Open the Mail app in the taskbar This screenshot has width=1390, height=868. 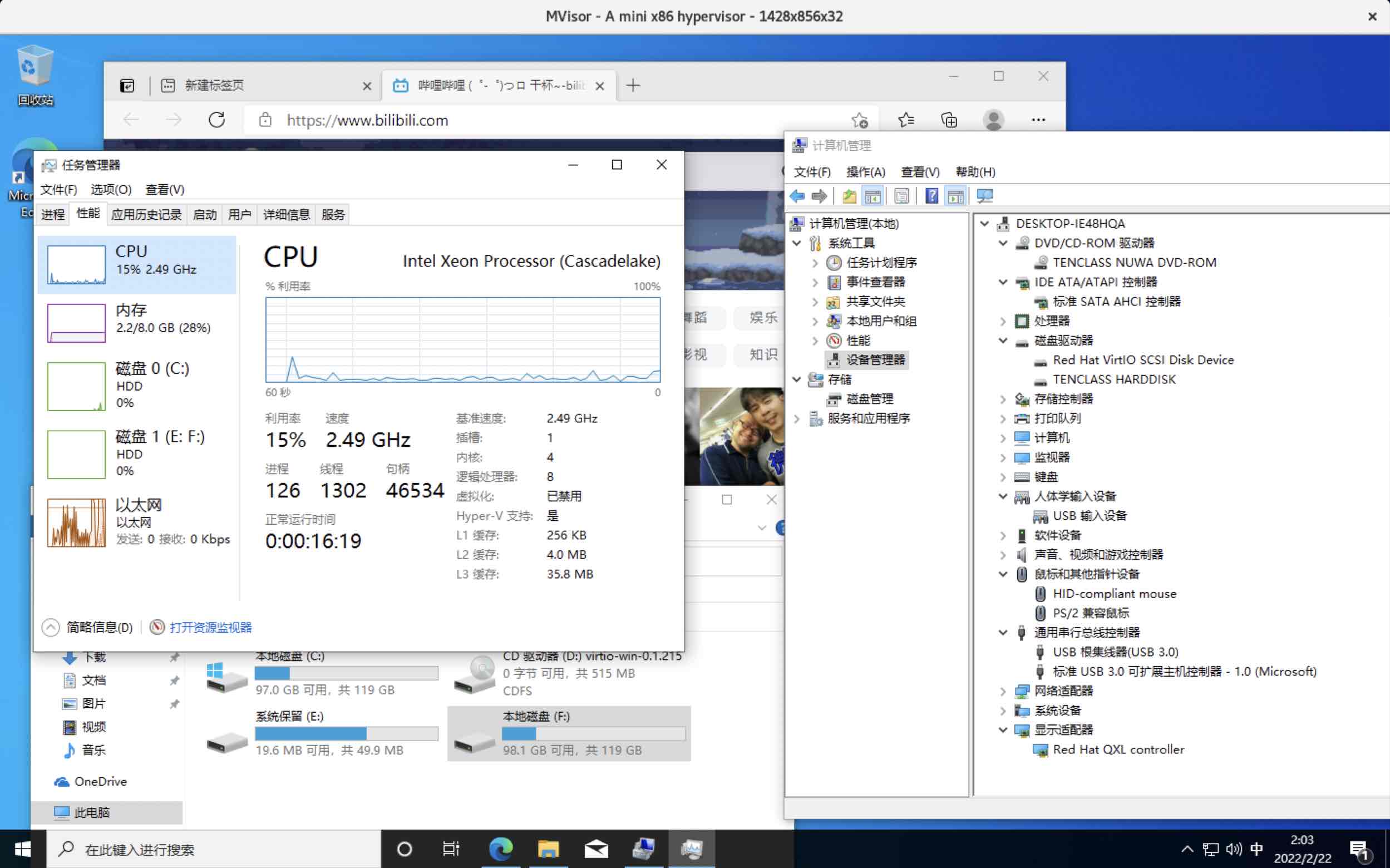[x=596, y=849]
